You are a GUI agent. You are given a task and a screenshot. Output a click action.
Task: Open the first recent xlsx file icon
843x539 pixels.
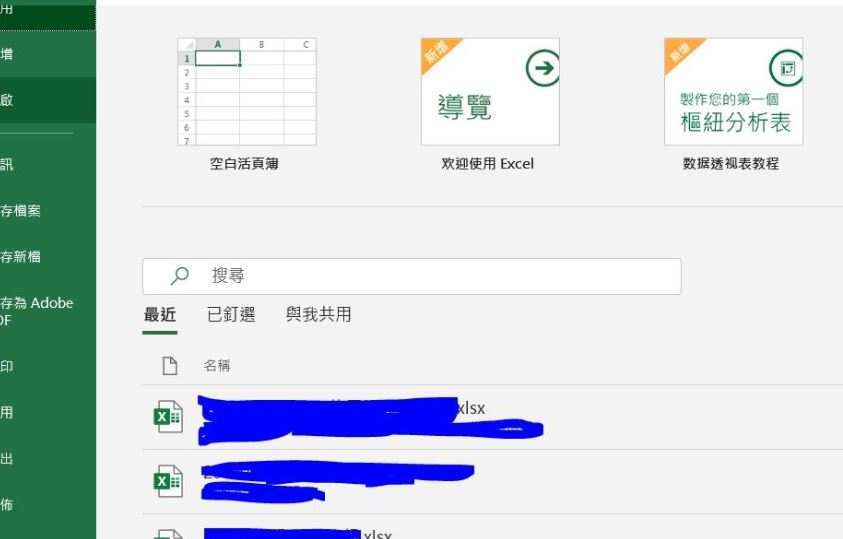point(168,416)
